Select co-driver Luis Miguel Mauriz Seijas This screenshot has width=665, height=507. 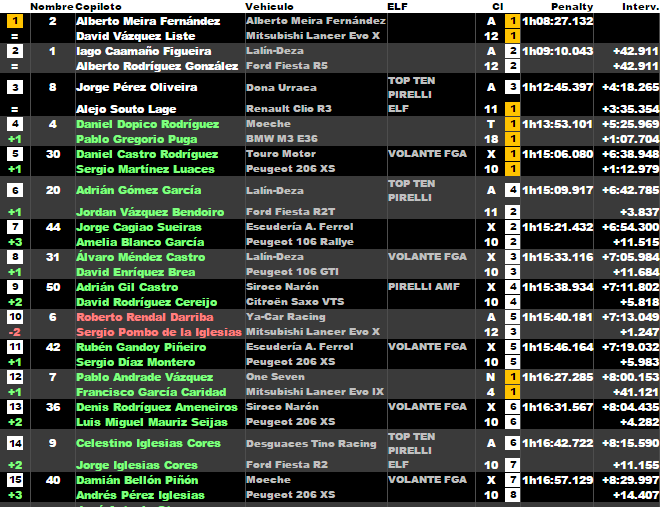point(152,423)
